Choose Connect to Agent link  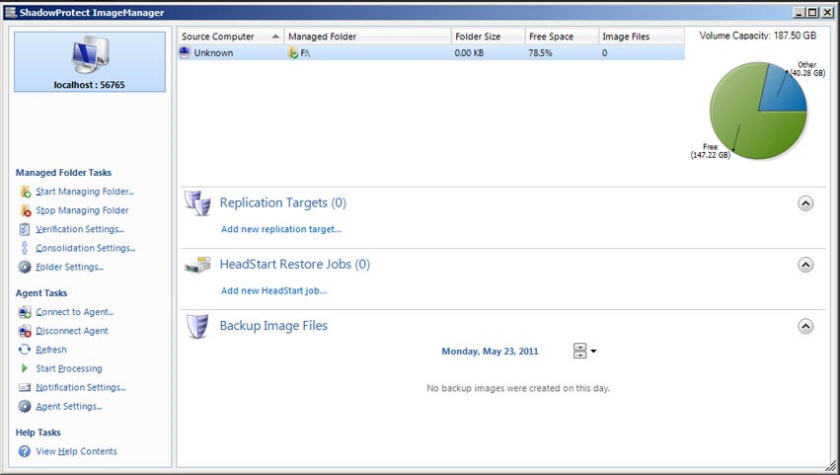(74, 312)
